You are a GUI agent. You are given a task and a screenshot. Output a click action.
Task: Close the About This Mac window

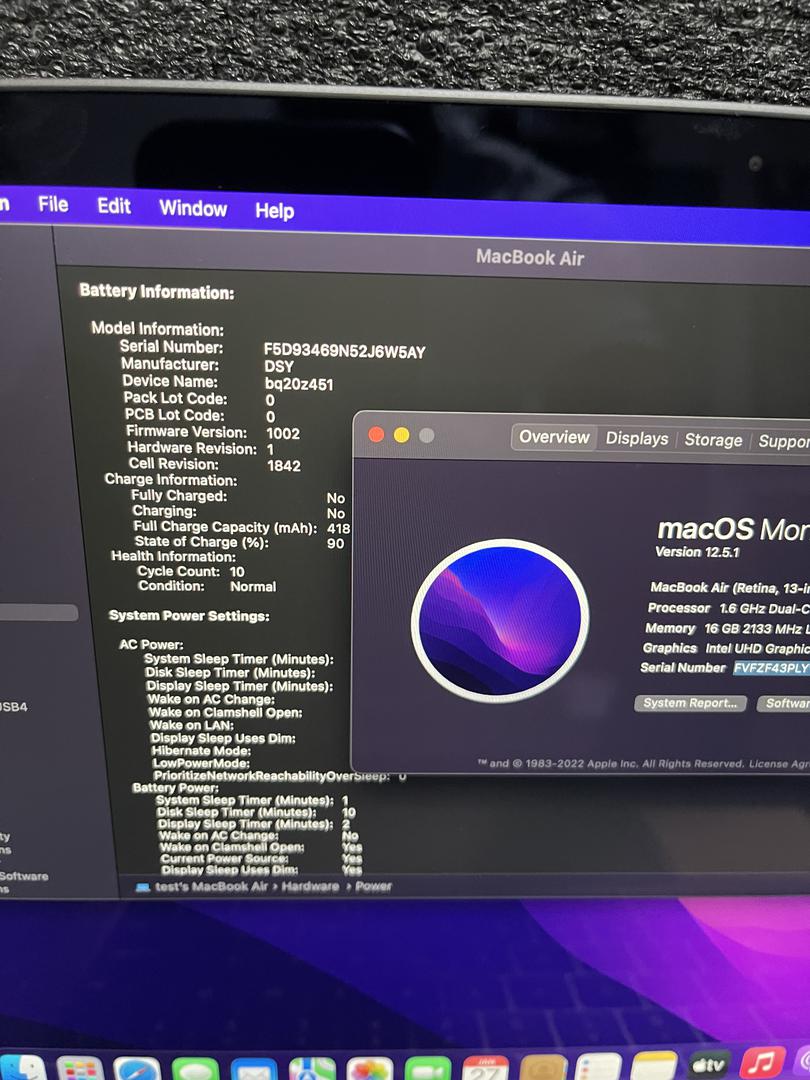coord(376,435)
